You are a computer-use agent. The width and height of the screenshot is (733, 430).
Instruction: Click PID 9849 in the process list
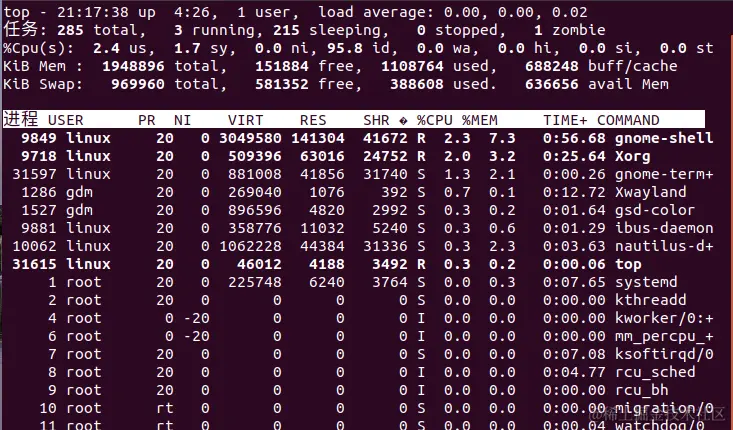(x=39, y=138)
